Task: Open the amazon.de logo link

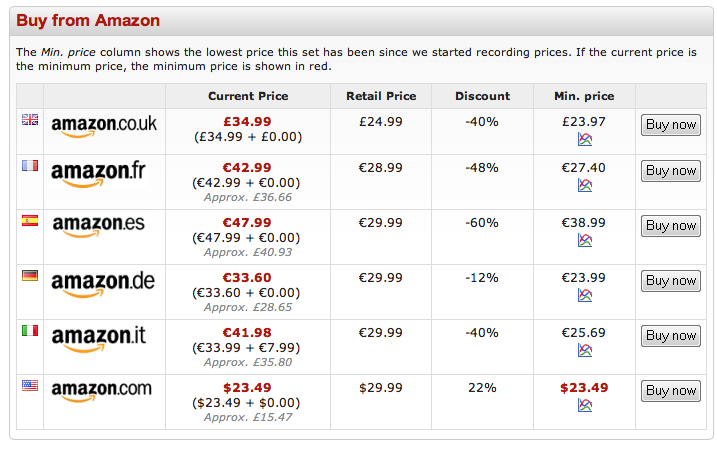Action: click(103, 283)
